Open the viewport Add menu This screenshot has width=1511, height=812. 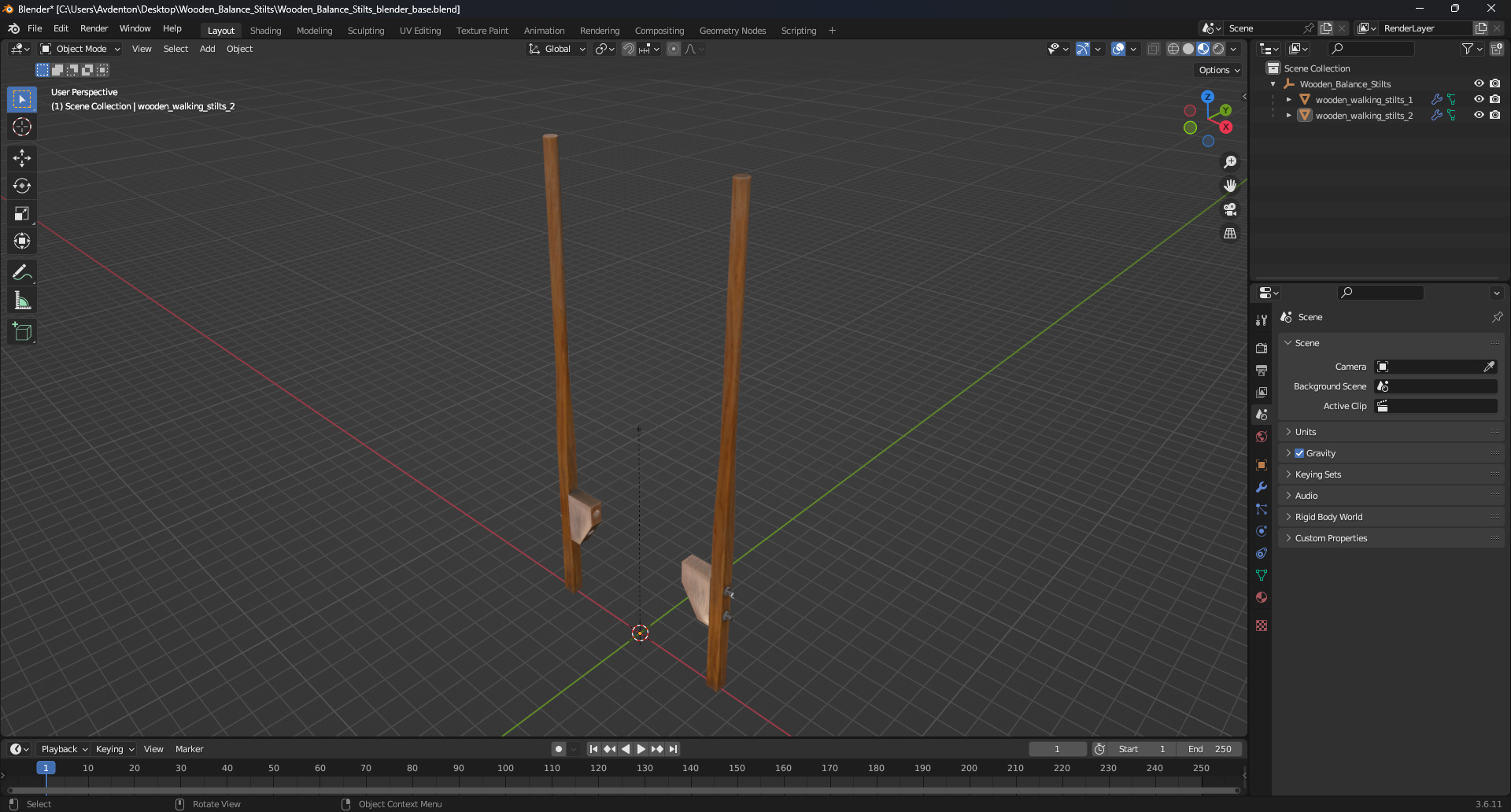click(x=207, y=49)
